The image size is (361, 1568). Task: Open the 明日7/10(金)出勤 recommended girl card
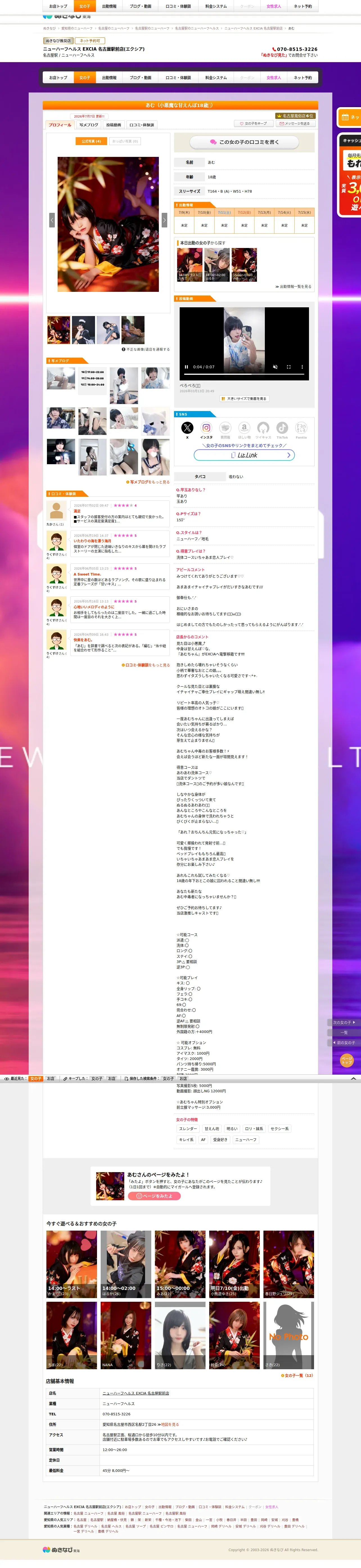234,1264
